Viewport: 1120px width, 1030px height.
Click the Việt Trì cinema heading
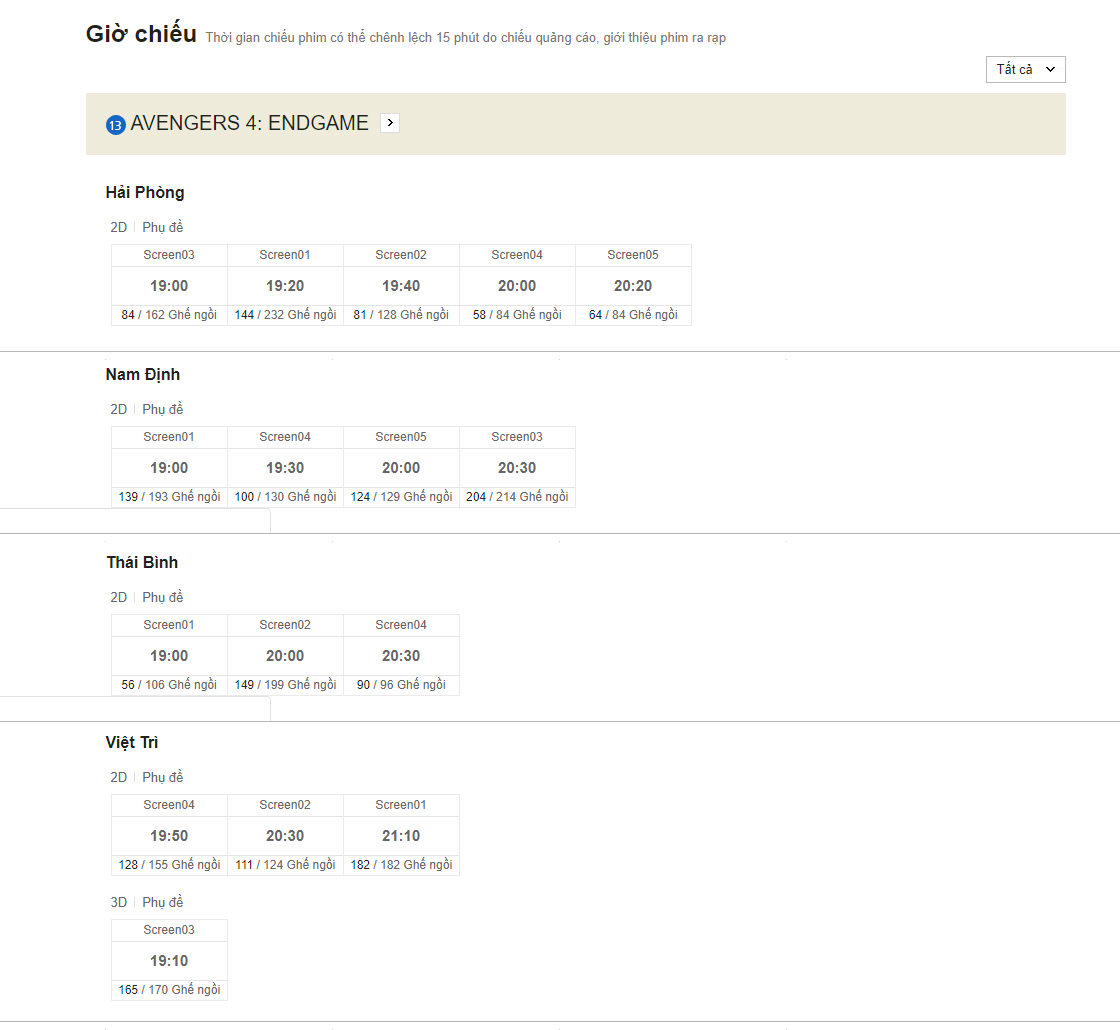coord(132,743)
